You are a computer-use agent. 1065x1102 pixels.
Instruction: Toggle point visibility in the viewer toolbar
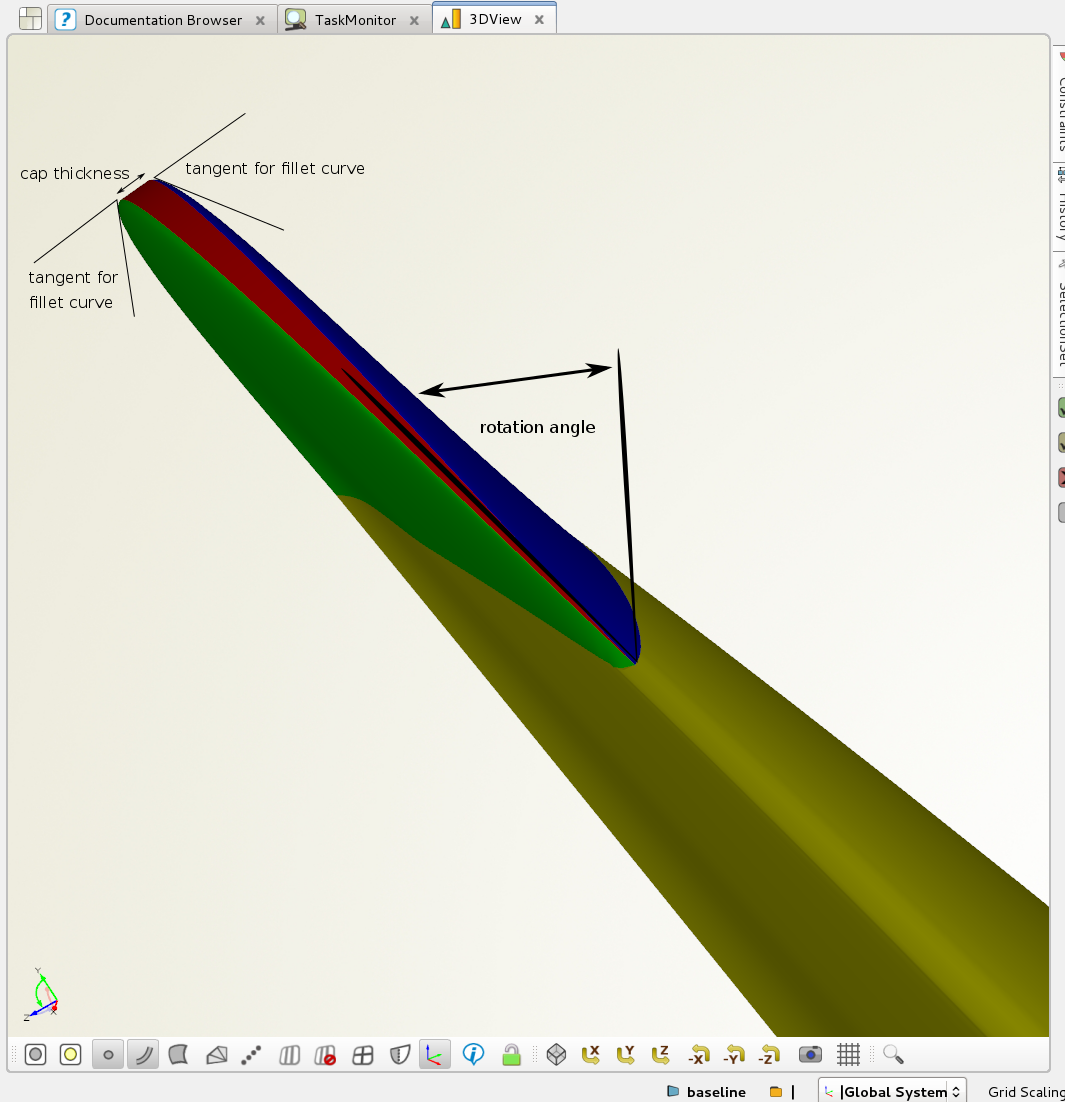(x=108, y=1054)
